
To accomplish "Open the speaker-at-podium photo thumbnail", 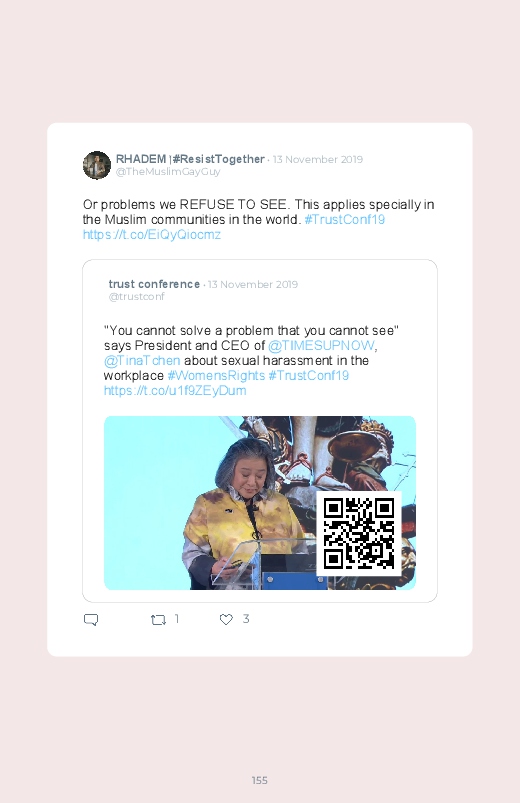I will (260, 503).
